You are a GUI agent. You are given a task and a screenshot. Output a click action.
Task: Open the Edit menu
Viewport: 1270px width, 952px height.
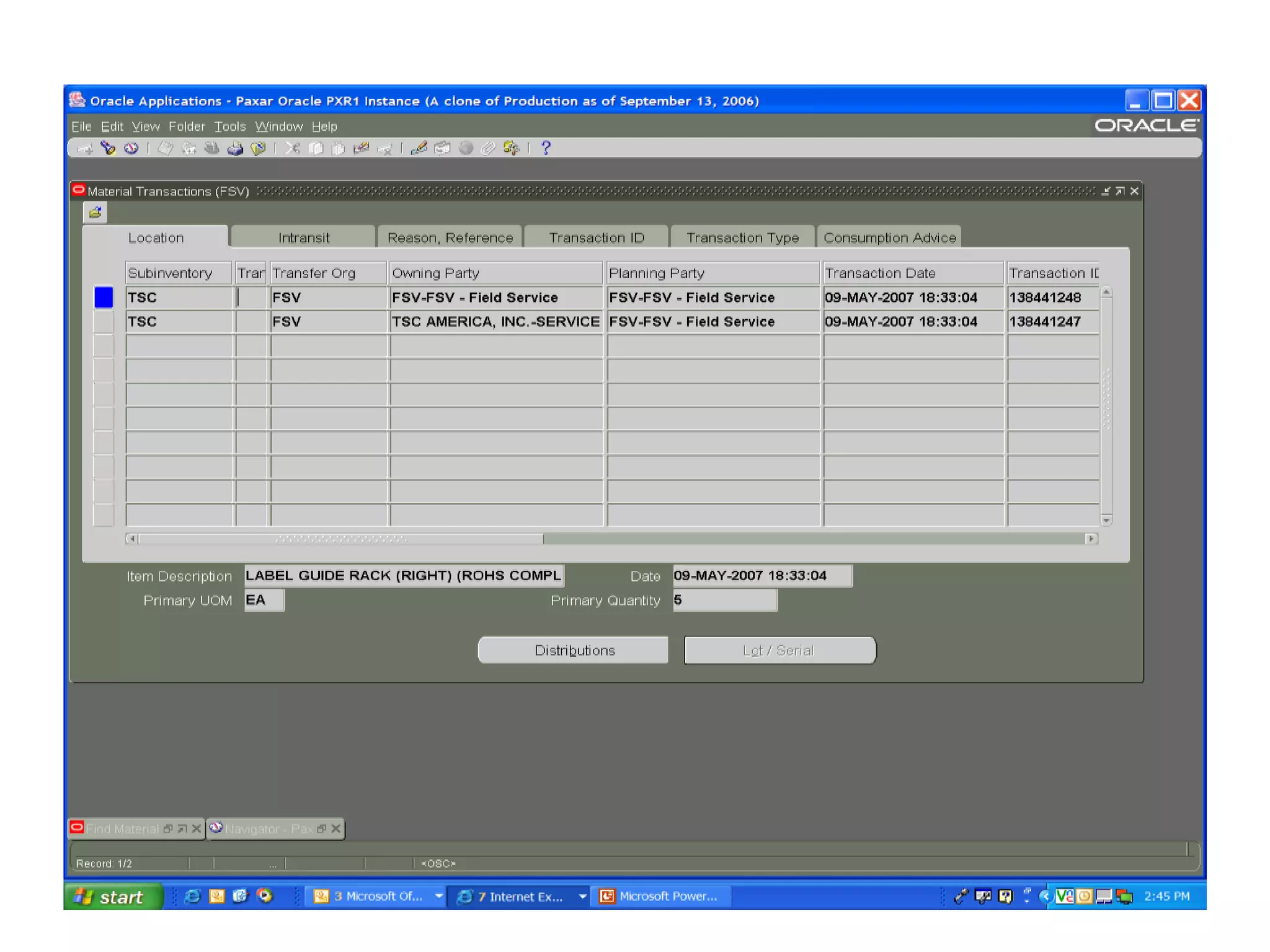(x=112, y=126)
